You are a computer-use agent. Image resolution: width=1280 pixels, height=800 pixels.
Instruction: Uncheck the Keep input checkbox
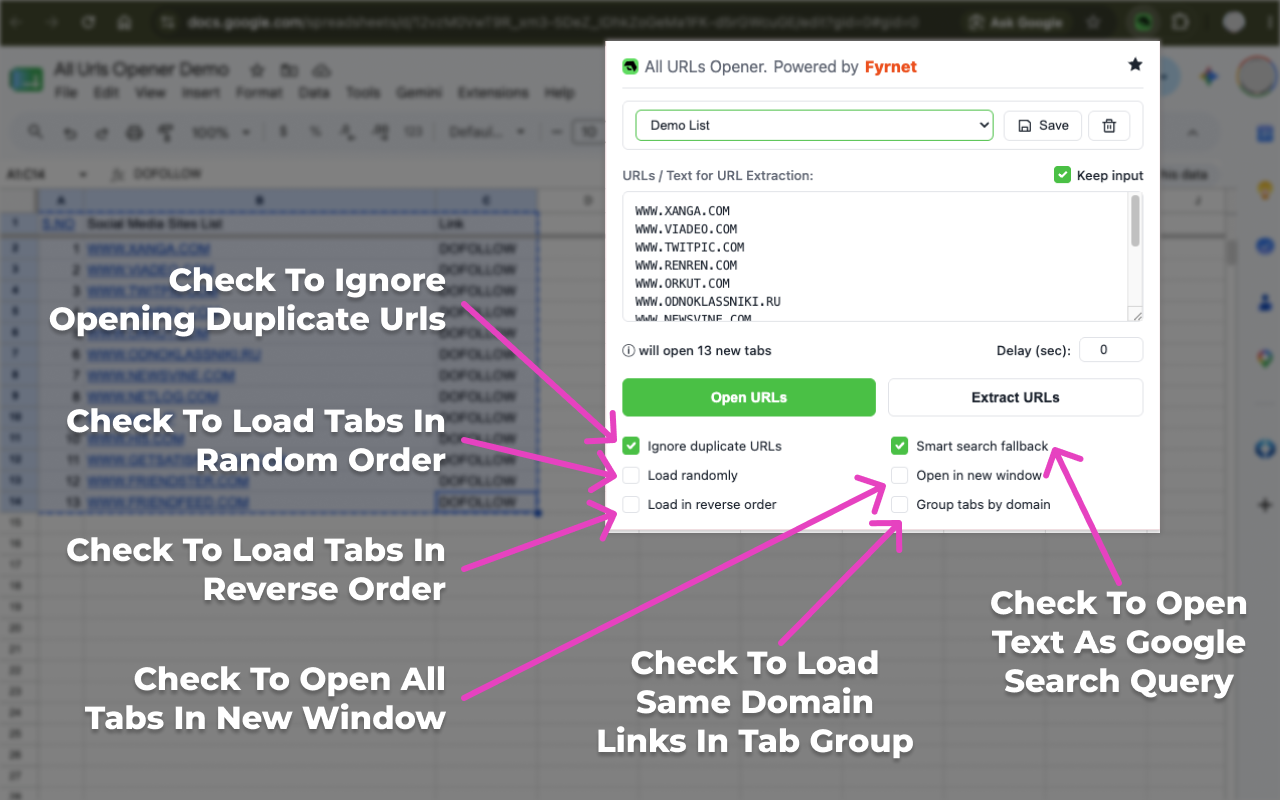point(1062,175)
